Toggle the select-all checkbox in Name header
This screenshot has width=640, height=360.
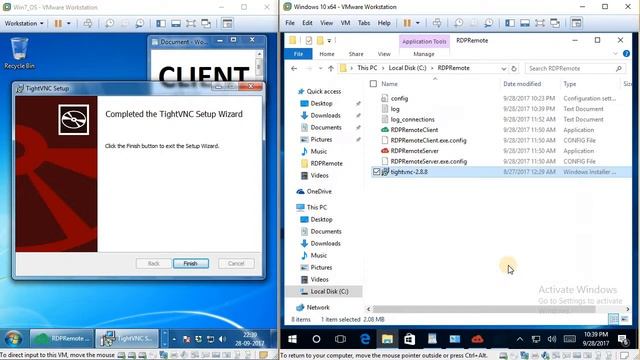point(373,84)
